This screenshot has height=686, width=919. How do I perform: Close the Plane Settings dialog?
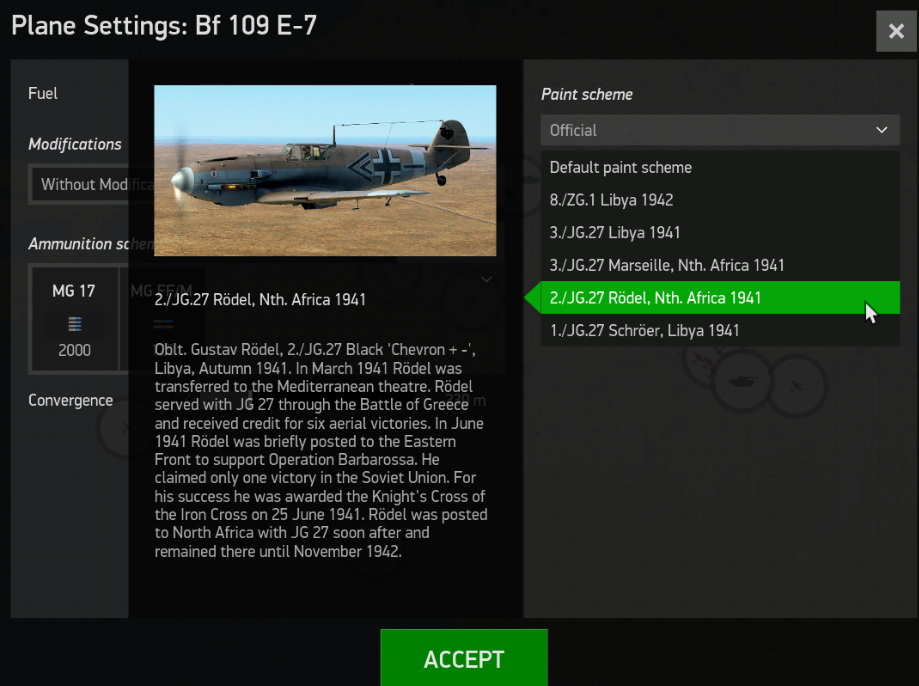[896, 32]
